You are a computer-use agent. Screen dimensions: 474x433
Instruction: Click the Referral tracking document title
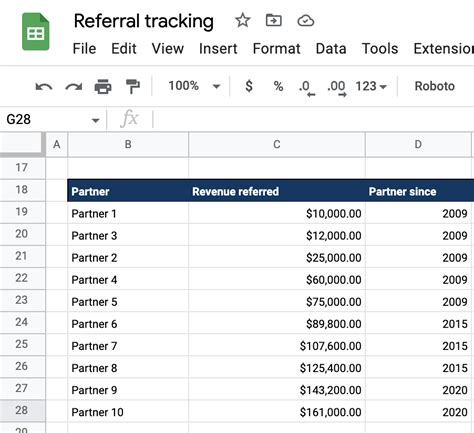pyautogui.click(x=144, y=21)
